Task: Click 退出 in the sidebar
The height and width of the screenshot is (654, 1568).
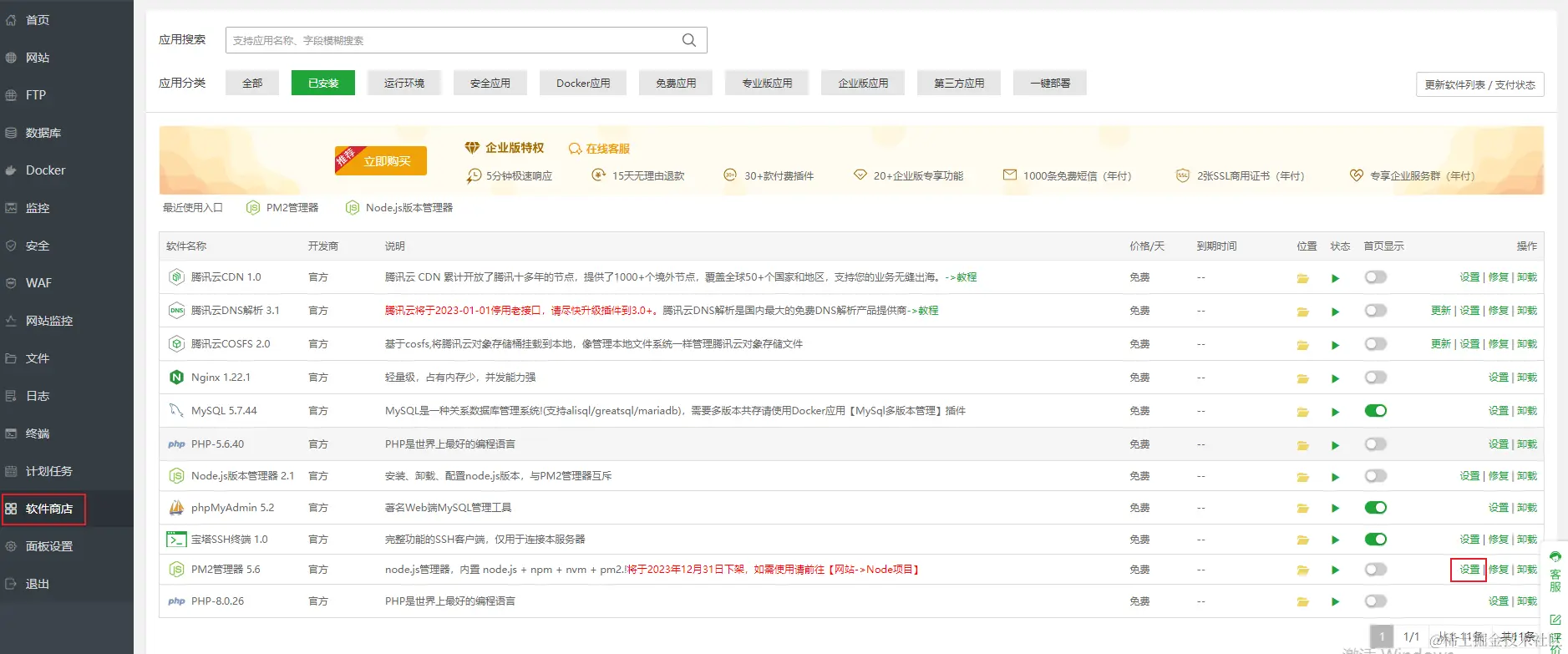Action: point(38,584)
